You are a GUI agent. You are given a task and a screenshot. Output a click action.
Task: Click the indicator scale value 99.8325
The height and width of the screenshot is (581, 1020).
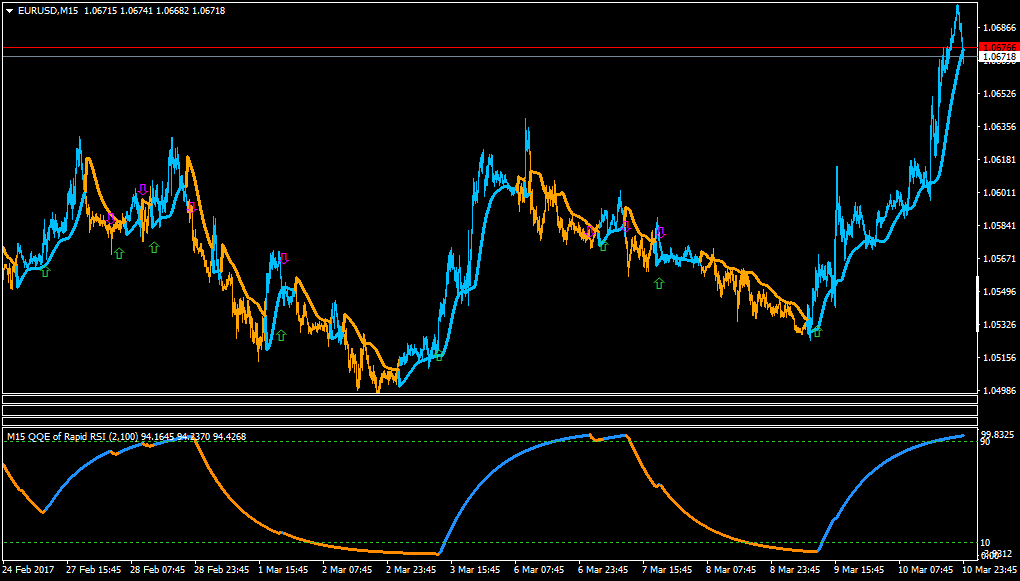tap(995, 434)
